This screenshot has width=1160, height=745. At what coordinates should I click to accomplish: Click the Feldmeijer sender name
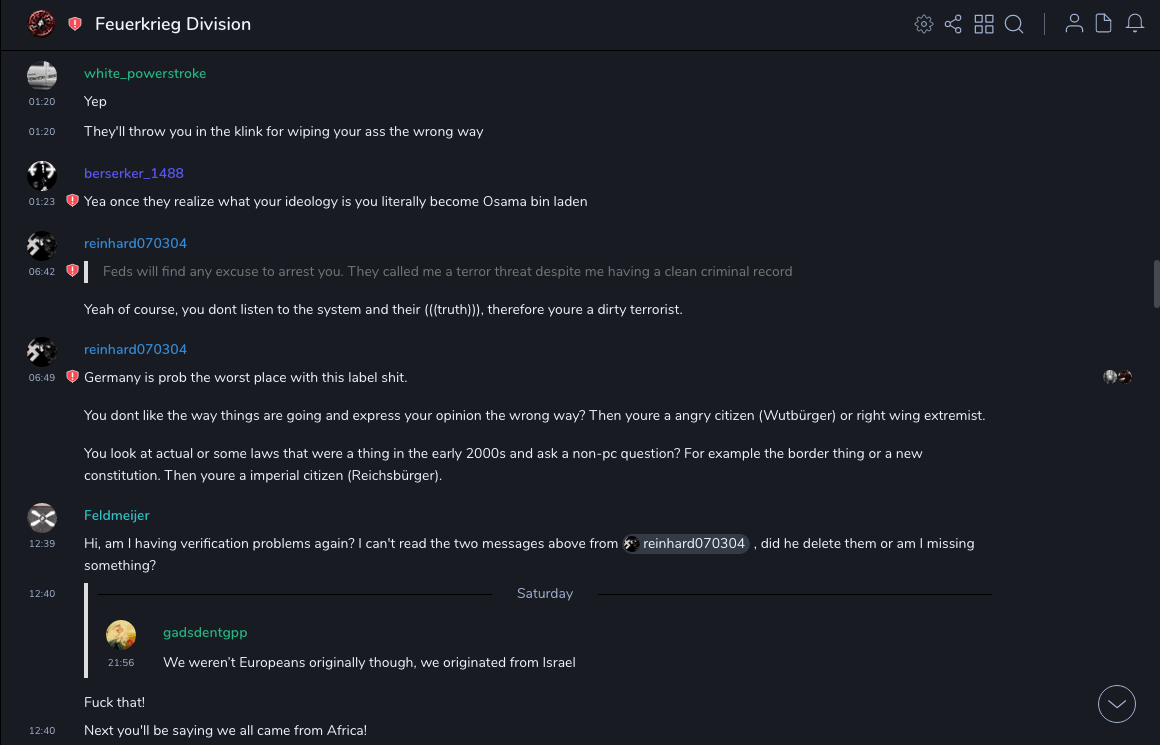pyautogui.click(x=117, y=515)
